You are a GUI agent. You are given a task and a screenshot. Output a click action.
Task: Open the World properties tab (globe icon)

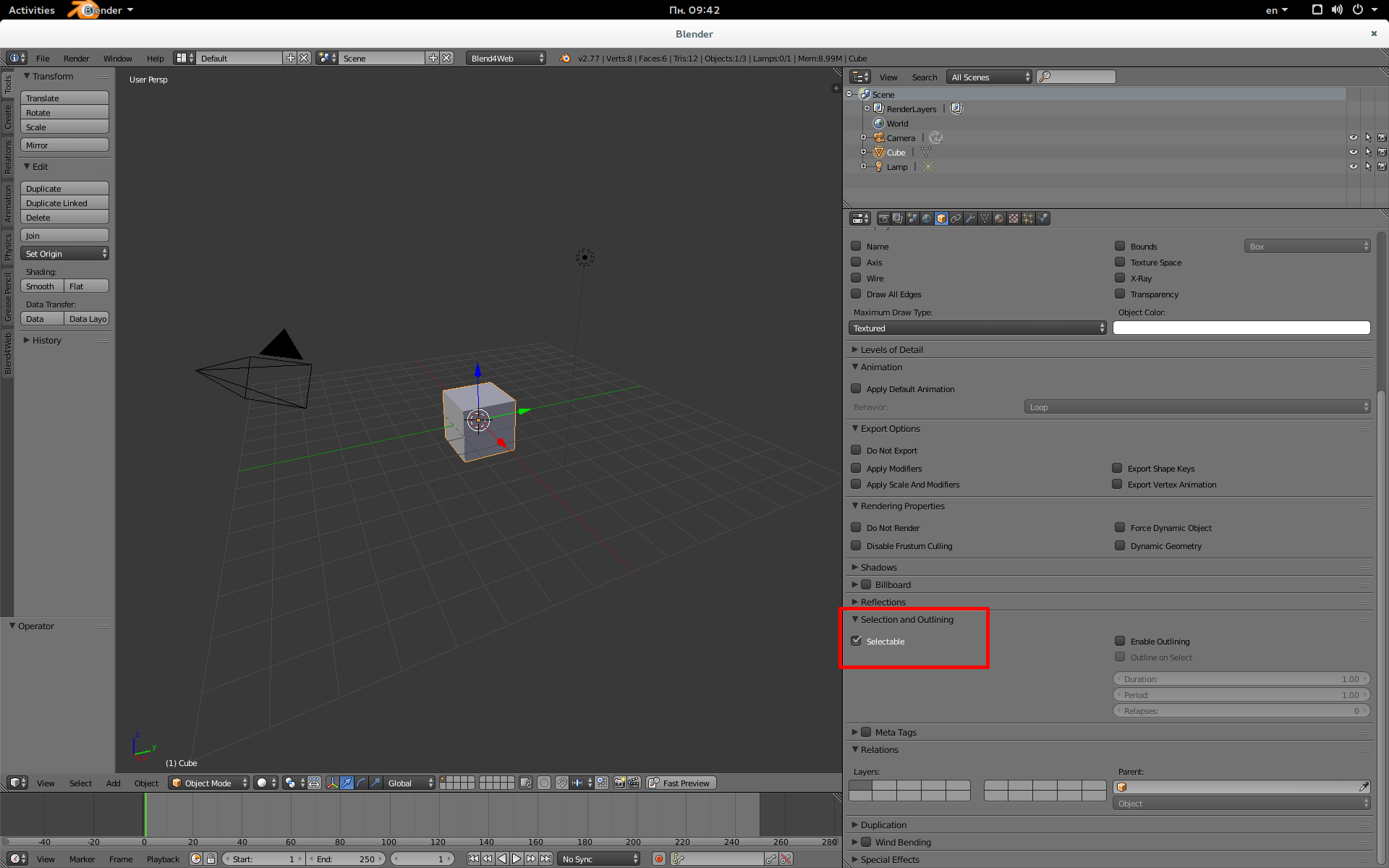point(927,218)
